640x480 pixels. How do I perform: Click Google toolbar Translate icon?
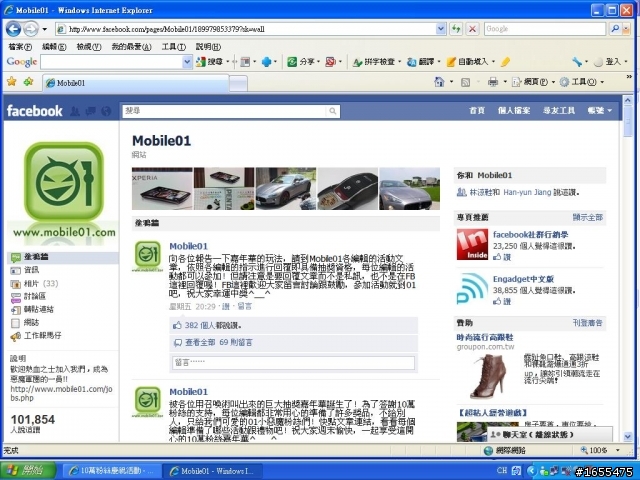[x=412, y=62]
